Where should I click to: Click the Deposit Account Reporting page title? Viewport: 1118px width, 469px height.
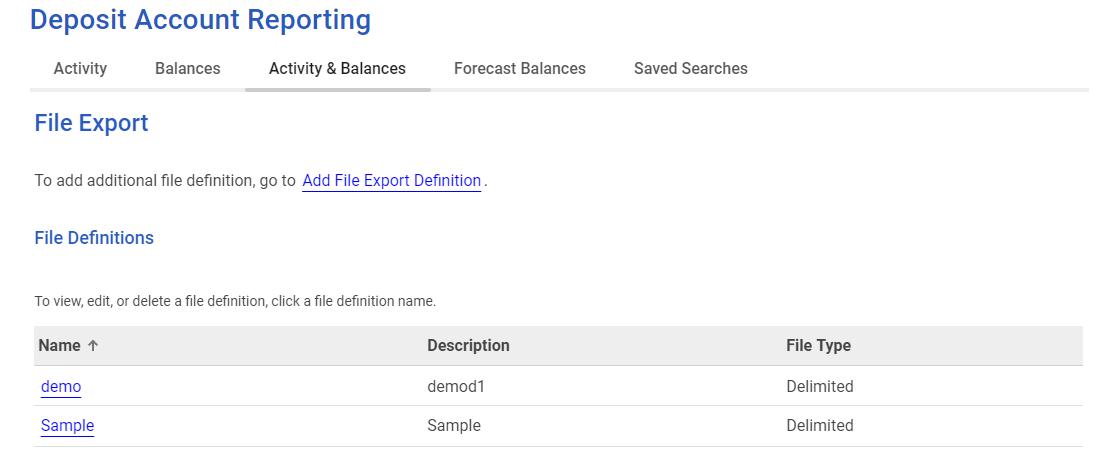(x=200, y=20)
